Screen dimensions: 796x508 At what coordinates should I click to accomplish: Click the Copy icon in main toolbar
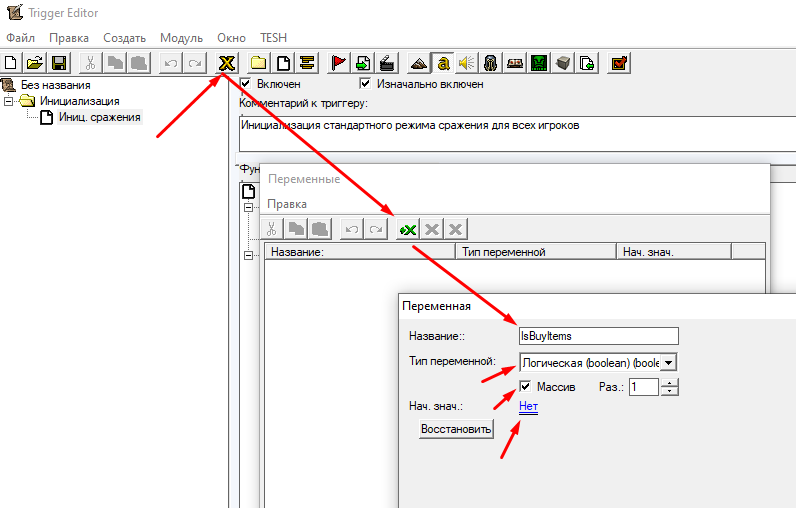pos(115,63)
